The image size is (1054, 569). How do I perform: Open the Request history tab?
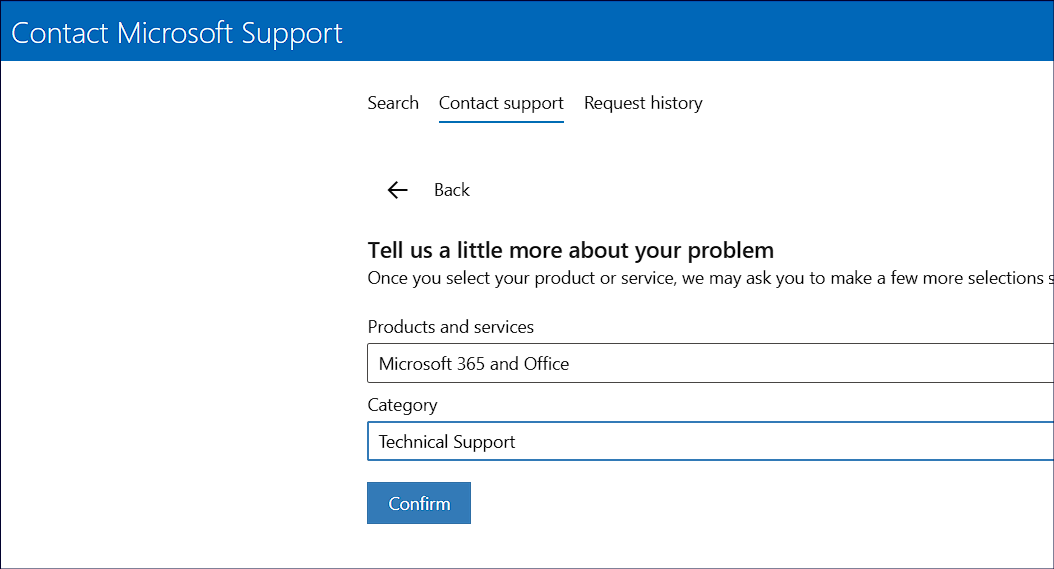coord(643,103)
